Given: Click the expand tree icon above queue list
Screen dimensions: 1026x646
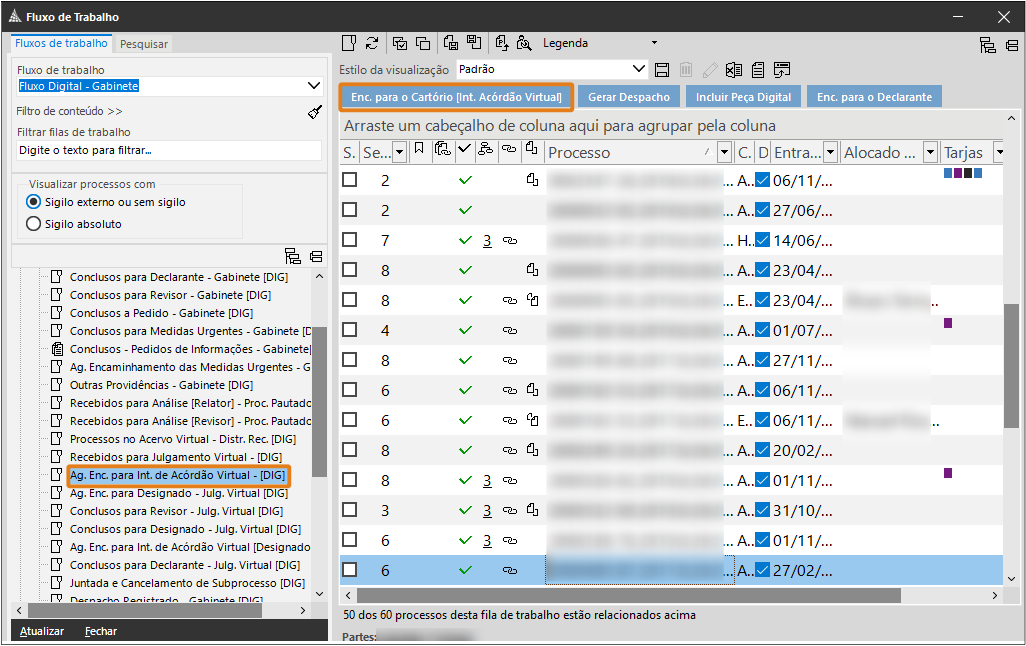Looking at the screenshot, I should click(x=292, y=256).
